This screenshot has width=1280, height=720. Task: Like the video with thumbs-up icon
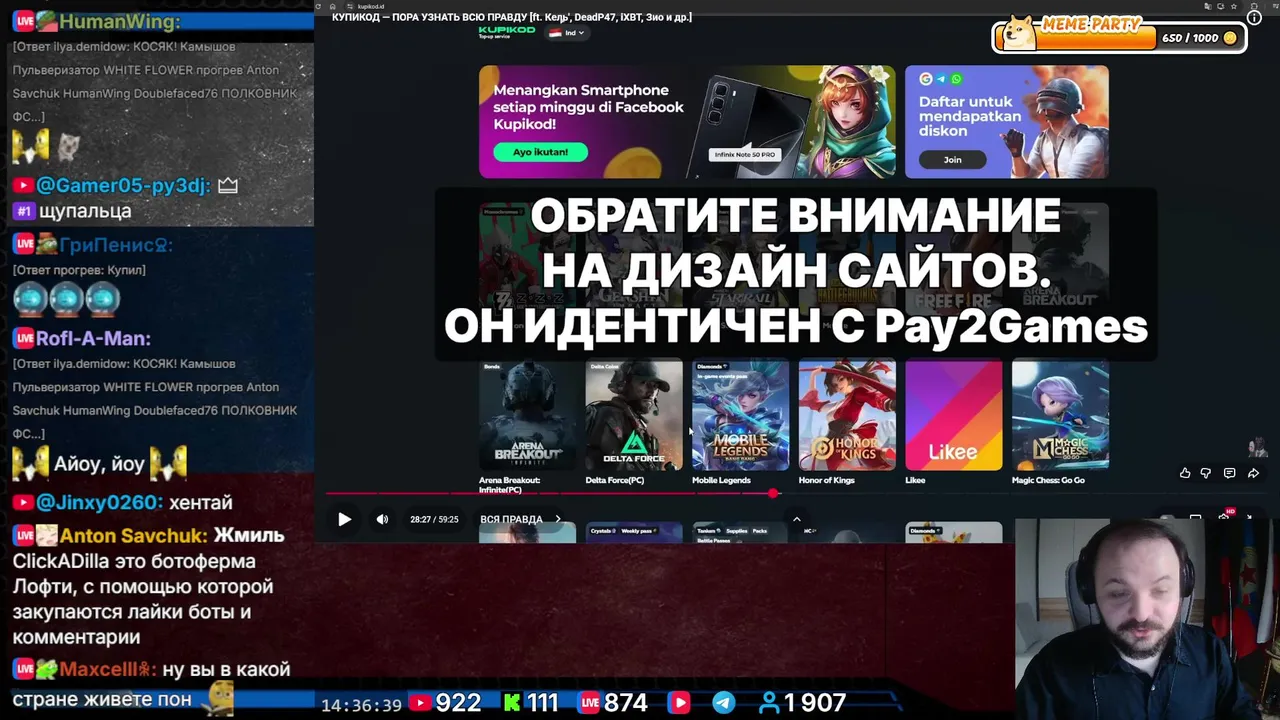(x=1185, y=473)
